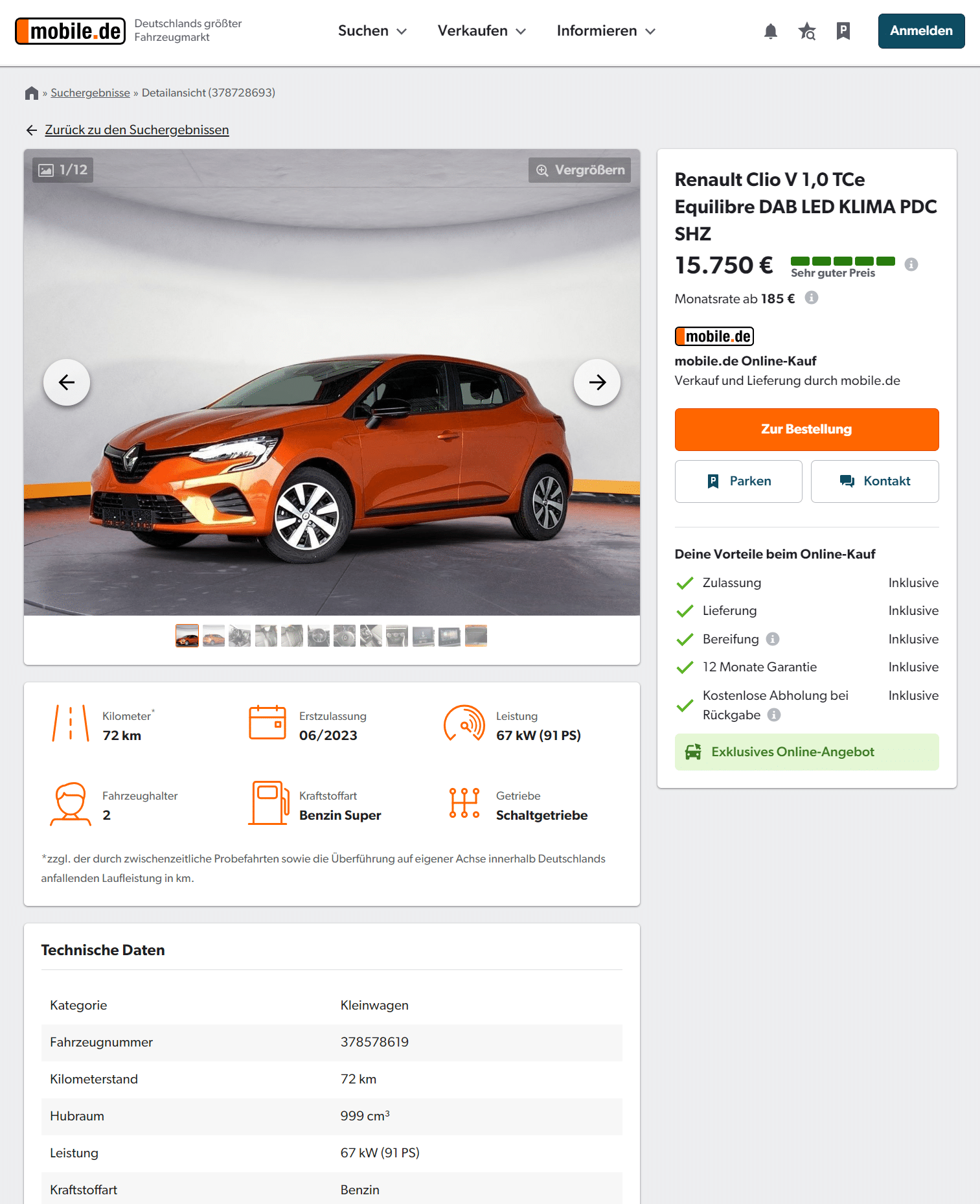The image size is (980, 1204).
Task: Go to home via breadcrumb house icon
Action: pyautogui.click(x=32, y=93)
